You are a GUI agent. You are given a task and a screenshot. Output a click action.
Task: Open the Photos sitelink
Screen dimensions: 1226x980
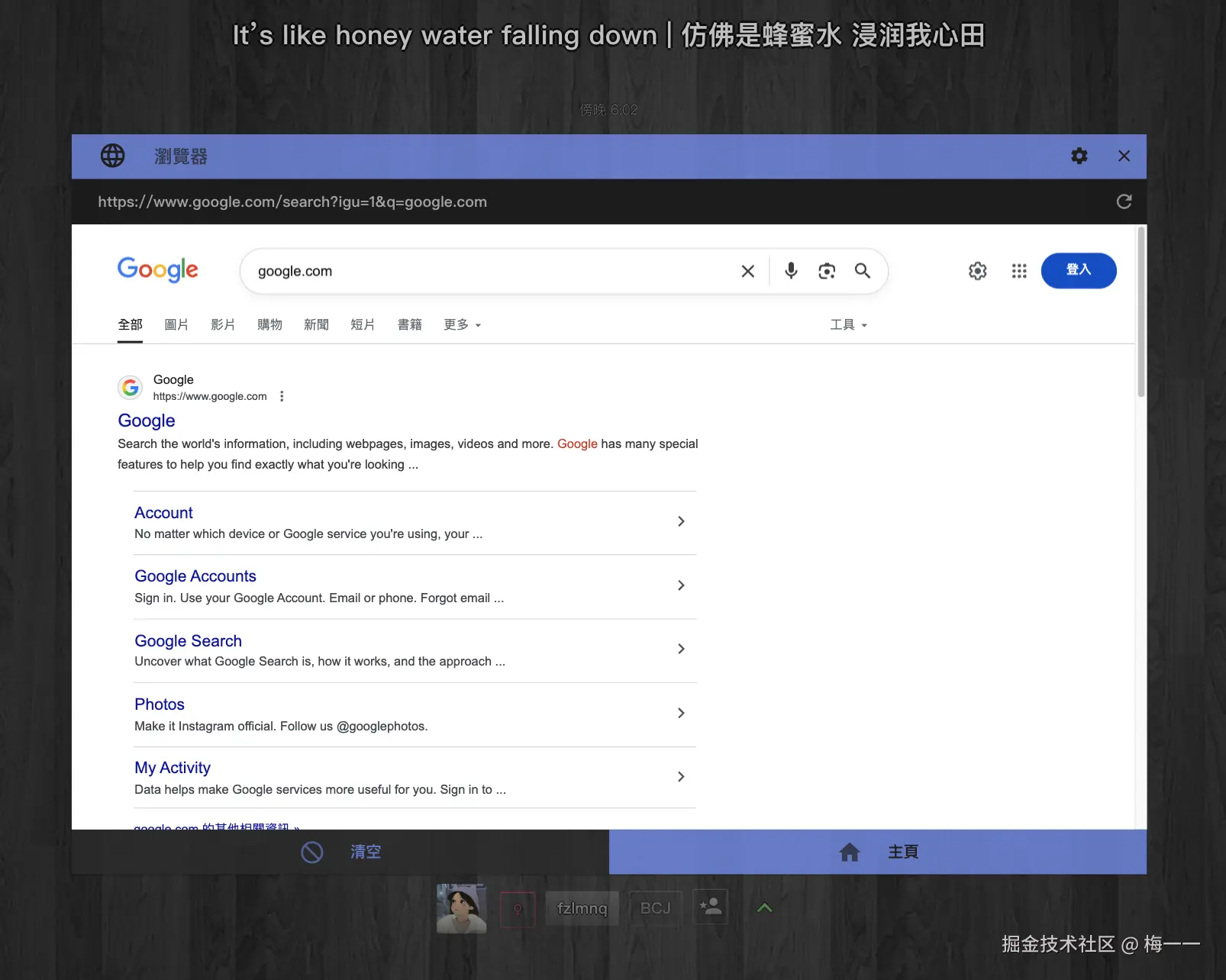160,704
